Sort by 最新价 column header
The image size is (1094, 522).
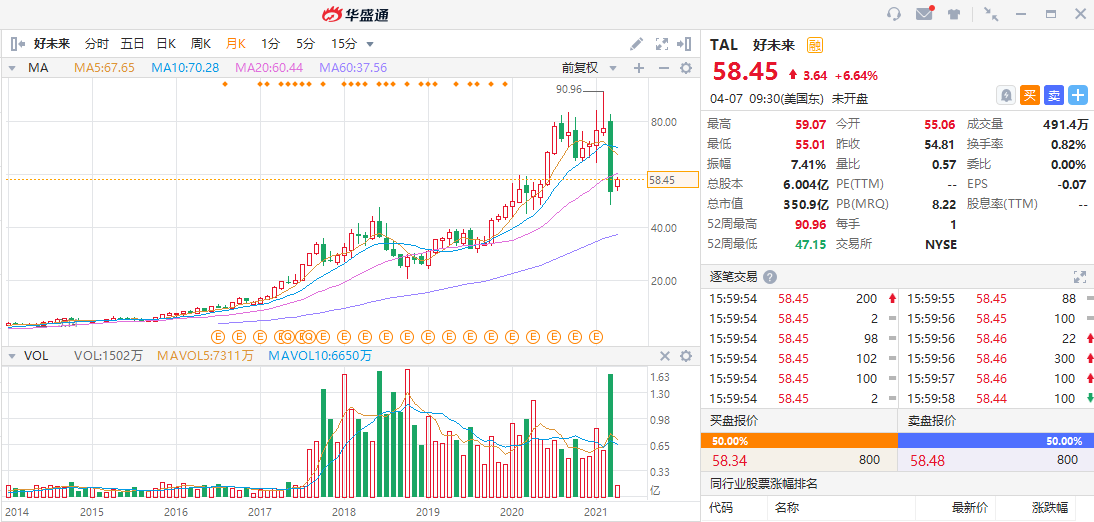[x=971, y=507]
